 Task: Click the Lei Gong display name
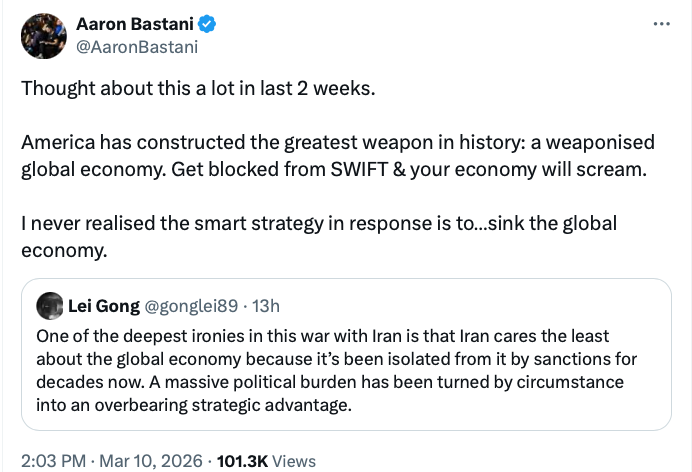[x=104, y=306]
